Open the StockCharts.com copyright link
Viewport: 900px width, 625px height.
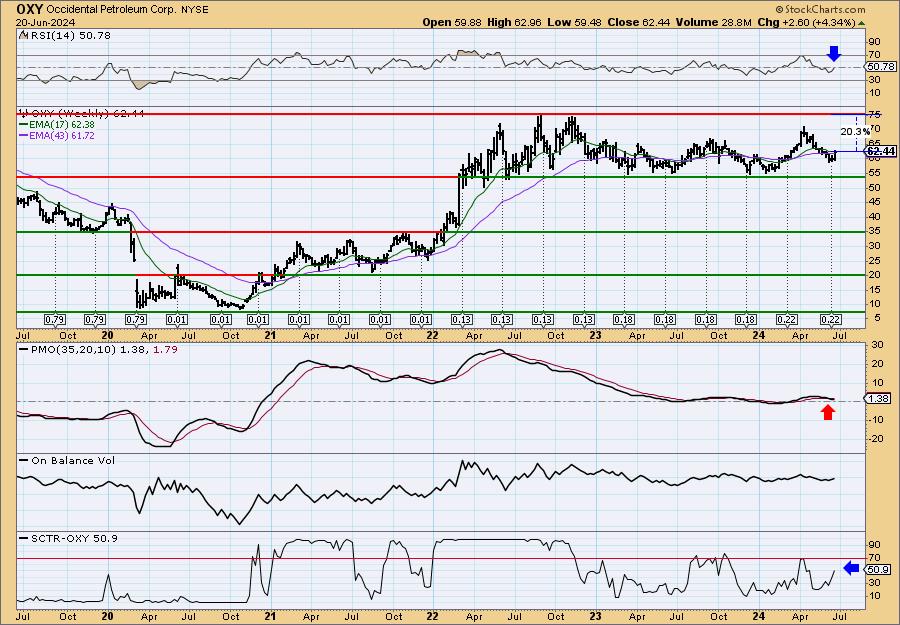820,9
